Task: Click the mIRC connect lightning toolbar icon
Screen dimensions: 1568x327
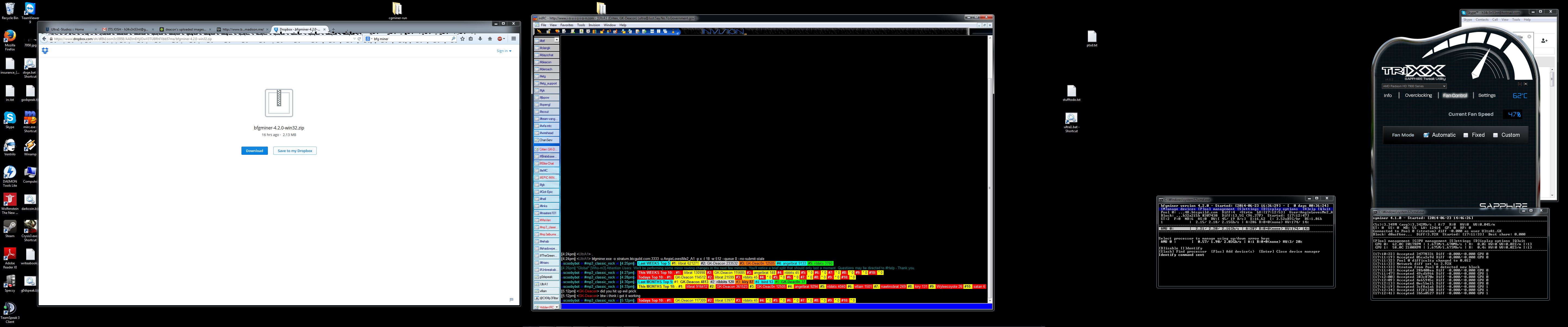Action: point(539,31)
